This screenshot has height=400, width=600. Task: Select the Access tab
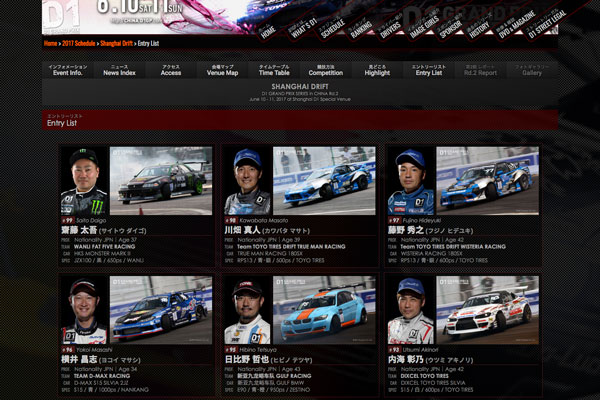[171, 70]
